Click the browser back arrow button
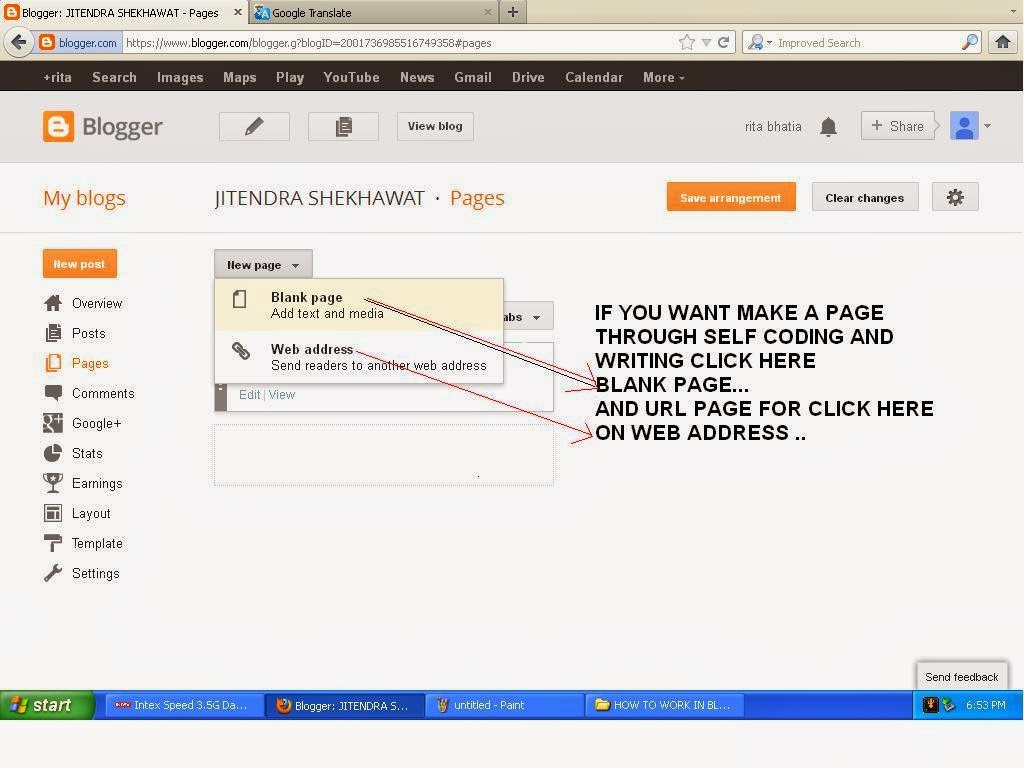1024x768 pixels. pos(18,42)
